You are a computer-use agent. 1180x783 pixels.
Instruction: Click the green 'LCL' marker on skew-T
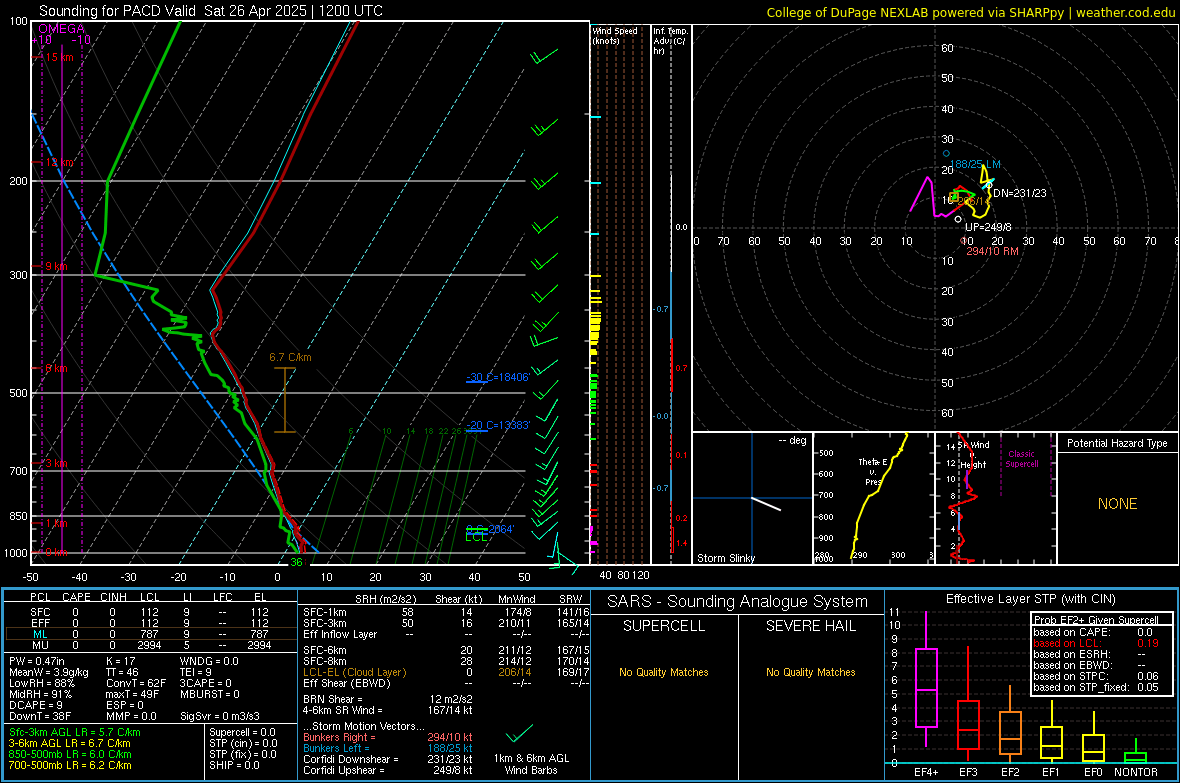tap(476, 537)
